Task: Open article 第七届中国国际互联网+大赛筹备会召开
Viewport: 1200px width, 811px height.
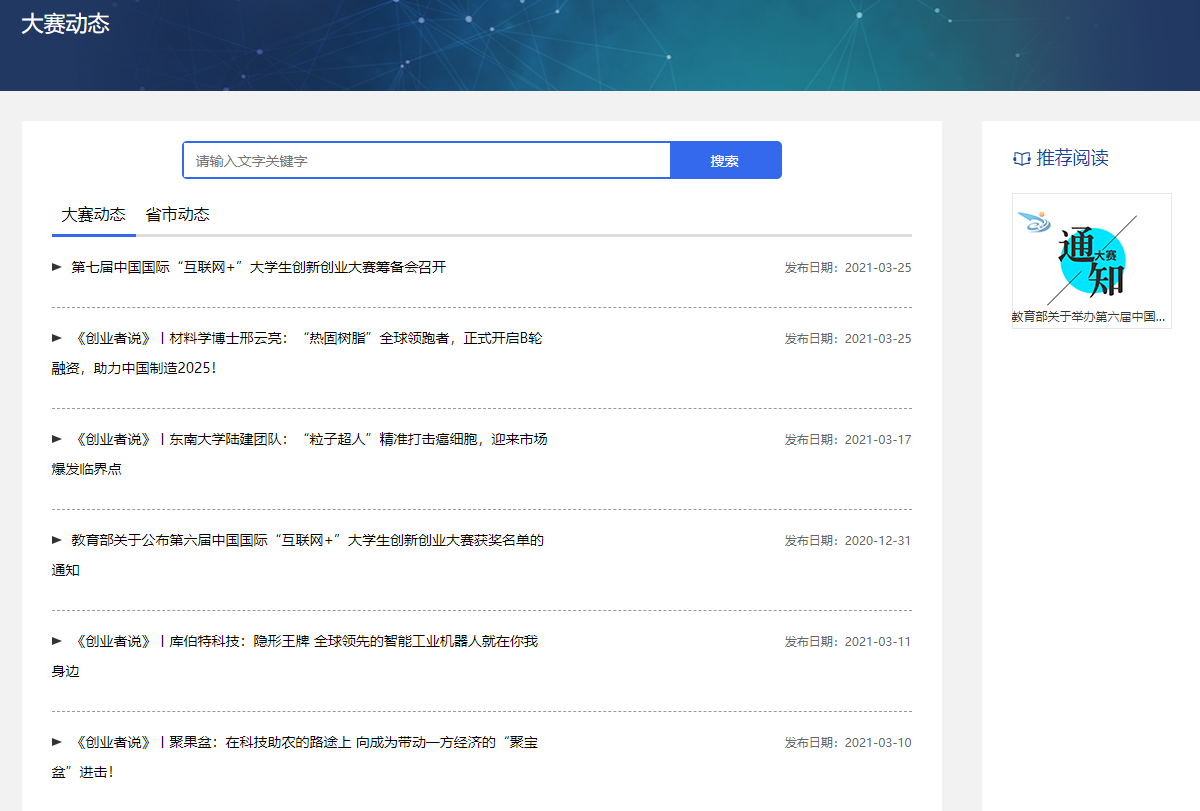Action: tap(258, 267)
